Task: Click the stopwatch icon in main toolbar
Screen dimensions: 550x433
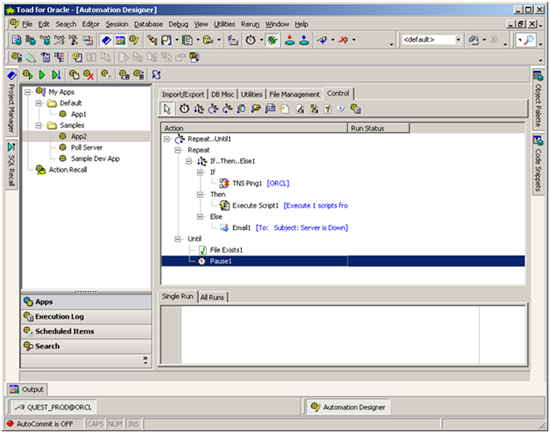Action: point(250,40)
